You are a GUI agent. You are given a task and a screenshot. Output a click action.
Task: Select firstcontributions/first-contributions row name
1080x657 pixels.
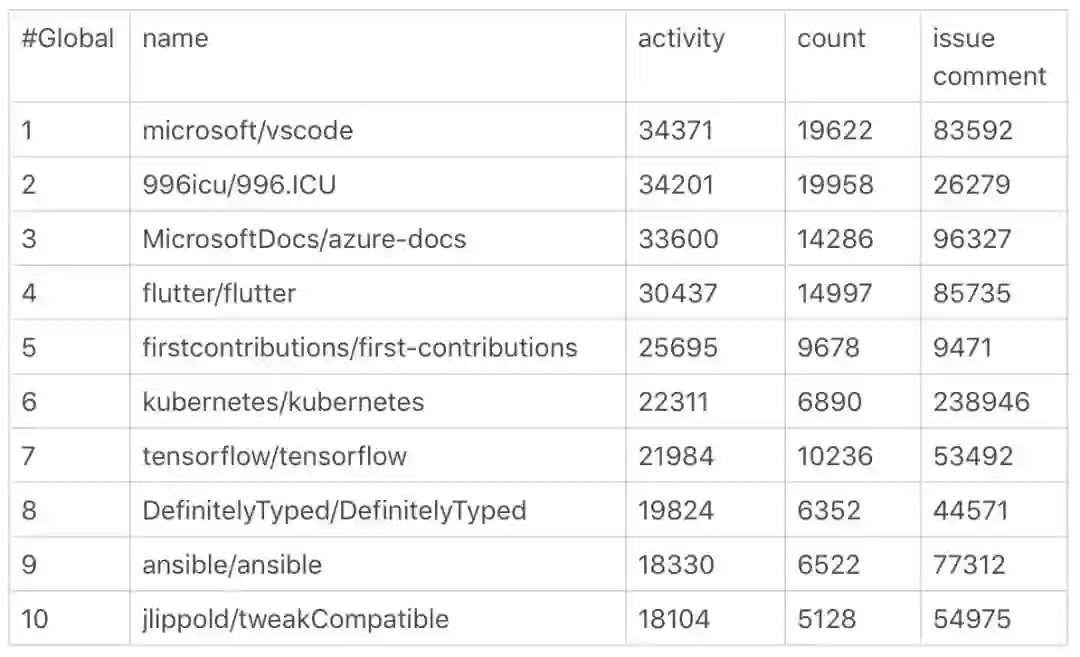[x=360, y=347]
